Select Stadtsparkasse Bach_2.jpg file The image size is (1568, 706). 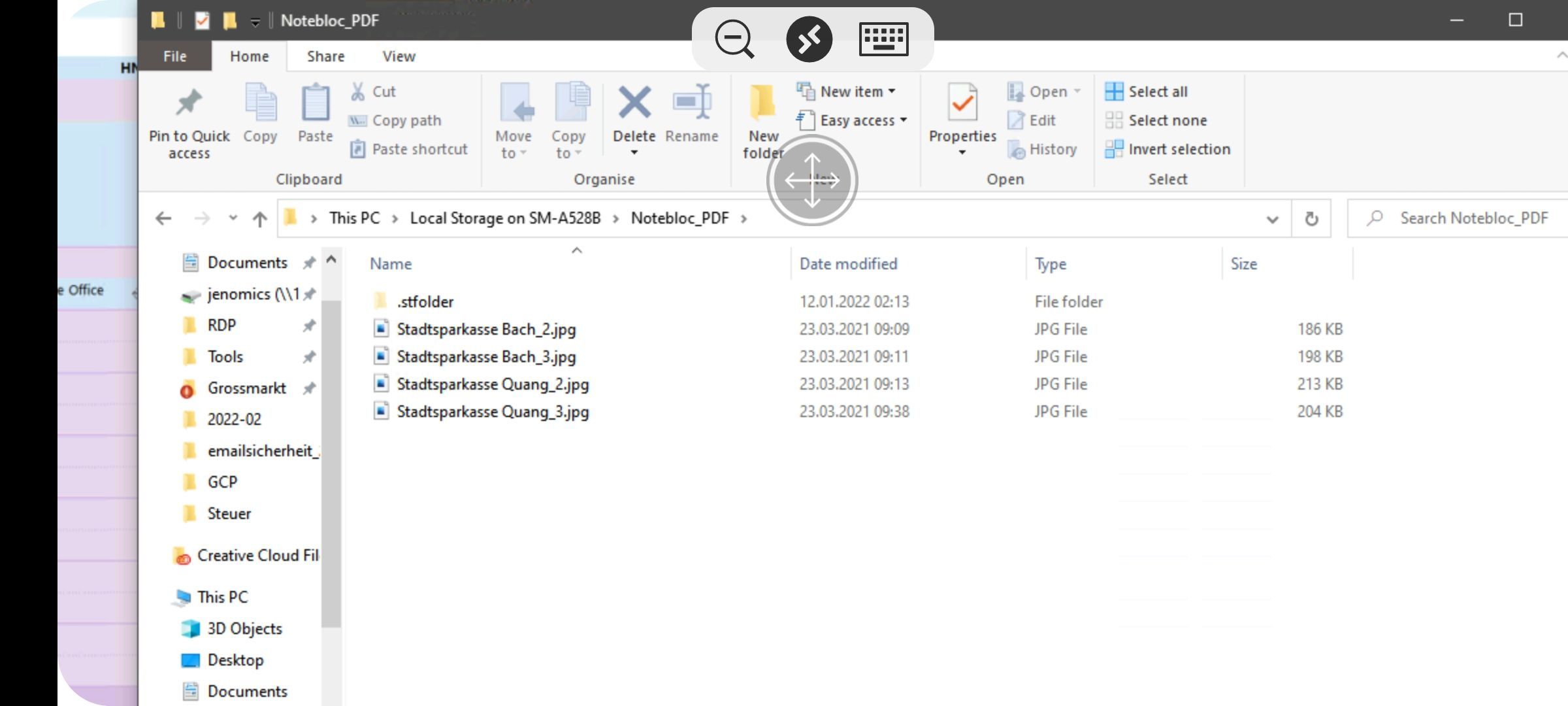click(486, 329)
